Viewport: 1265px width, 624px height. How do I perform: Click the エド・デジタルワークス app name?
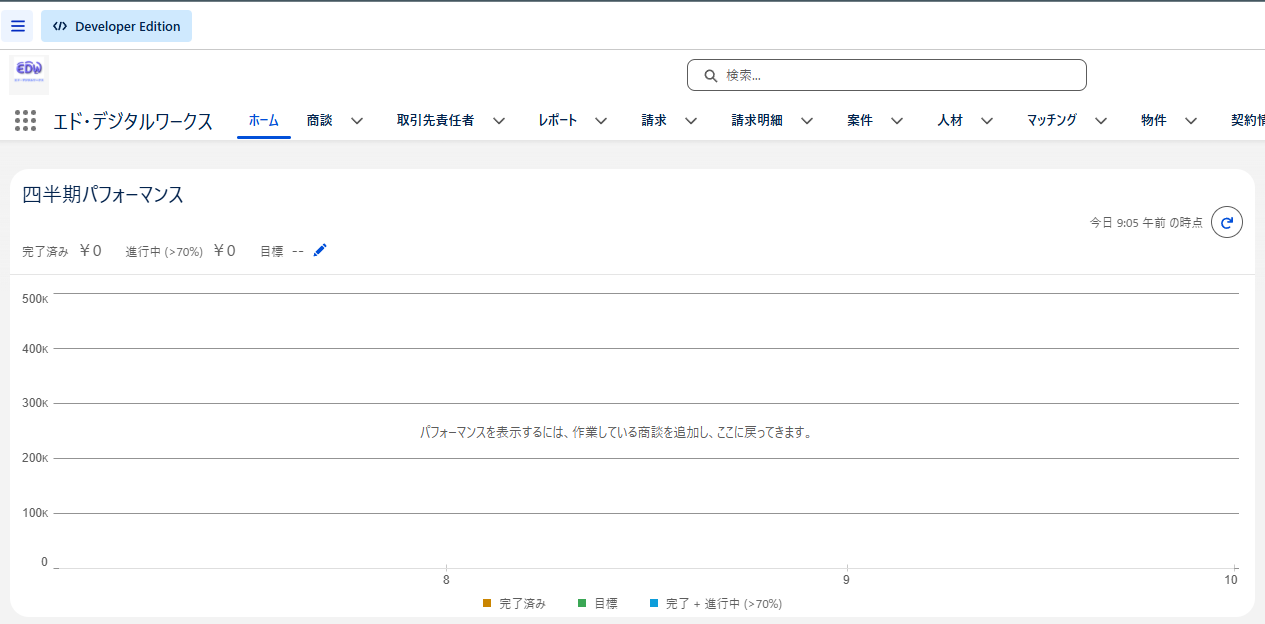pyautogui.click(x=133, y=121)
